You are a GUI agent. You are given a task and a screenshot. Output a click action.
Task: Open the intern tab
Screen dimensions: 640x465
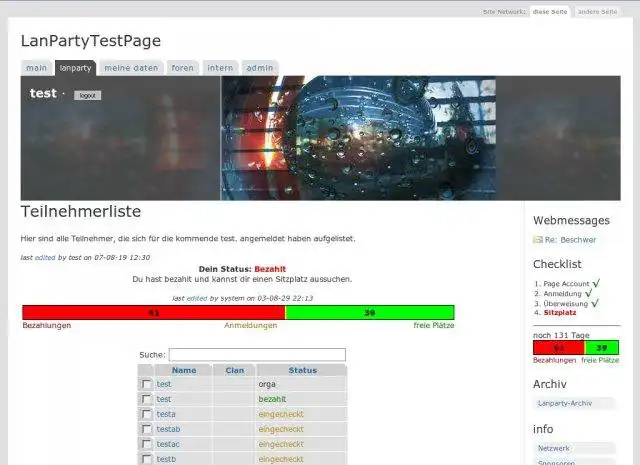[220, 68]
